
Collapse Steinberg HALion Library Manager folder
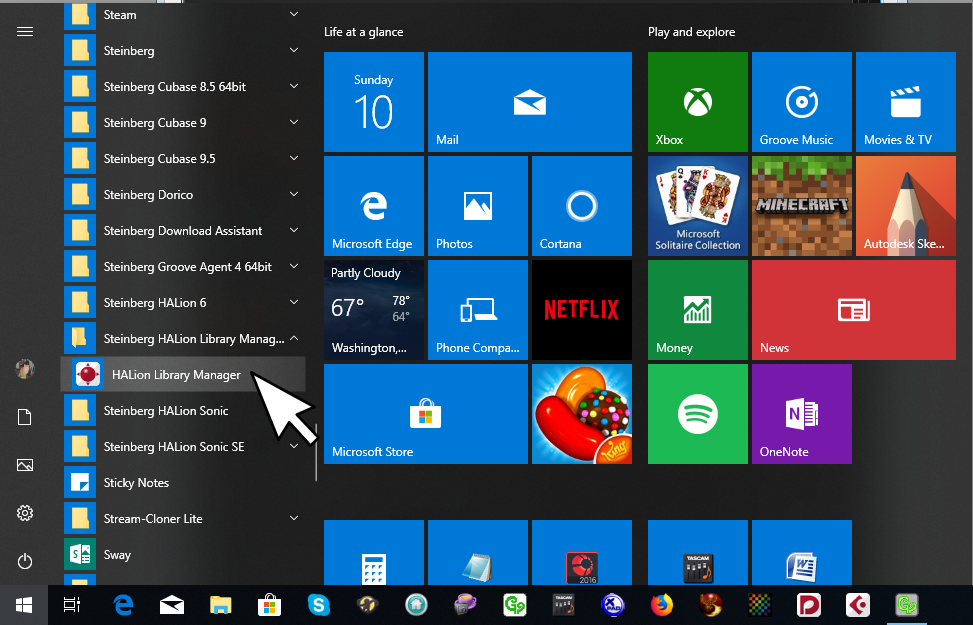(183, 338)
